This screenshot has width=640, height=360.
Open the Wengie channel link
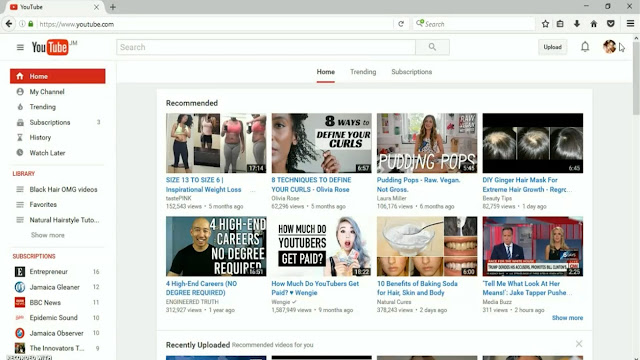[281, 302]
